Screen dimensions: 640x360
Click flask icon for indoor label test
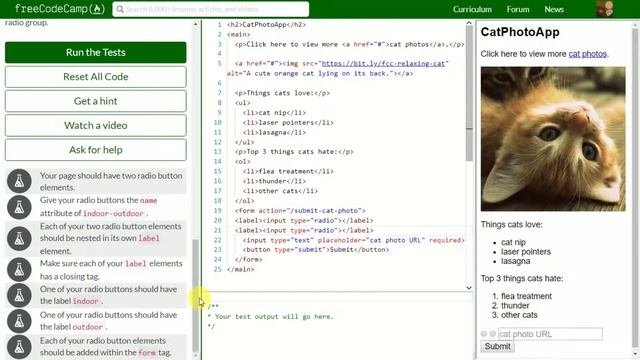pyautogui.click(x=19, y=295)
